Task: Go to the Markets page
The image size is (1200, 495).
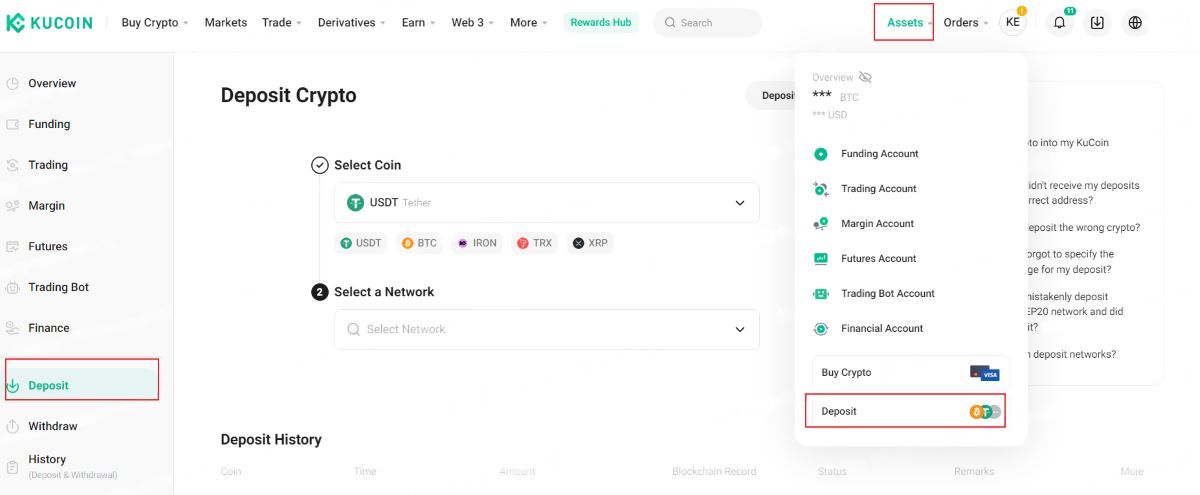Action: coord(226,22)
